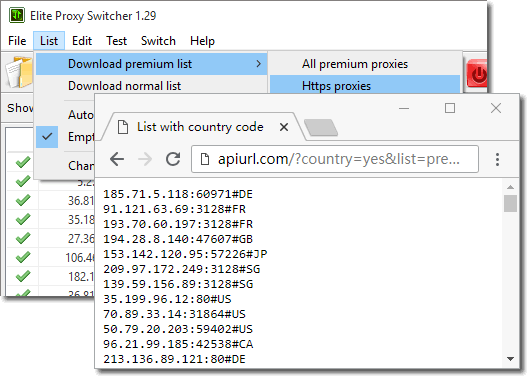Click the browser scrollbar down arrow
The image size is (528, 377).
[x=510, y=359]
